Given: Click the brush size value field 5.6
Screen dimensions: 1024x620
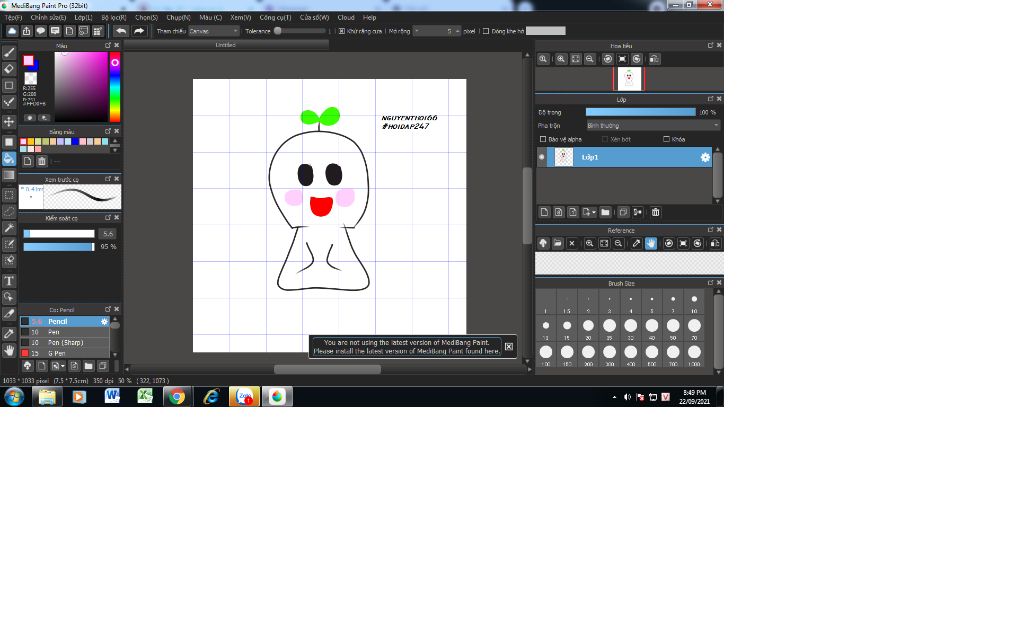Looking at the screenshot, I should 108,234.
